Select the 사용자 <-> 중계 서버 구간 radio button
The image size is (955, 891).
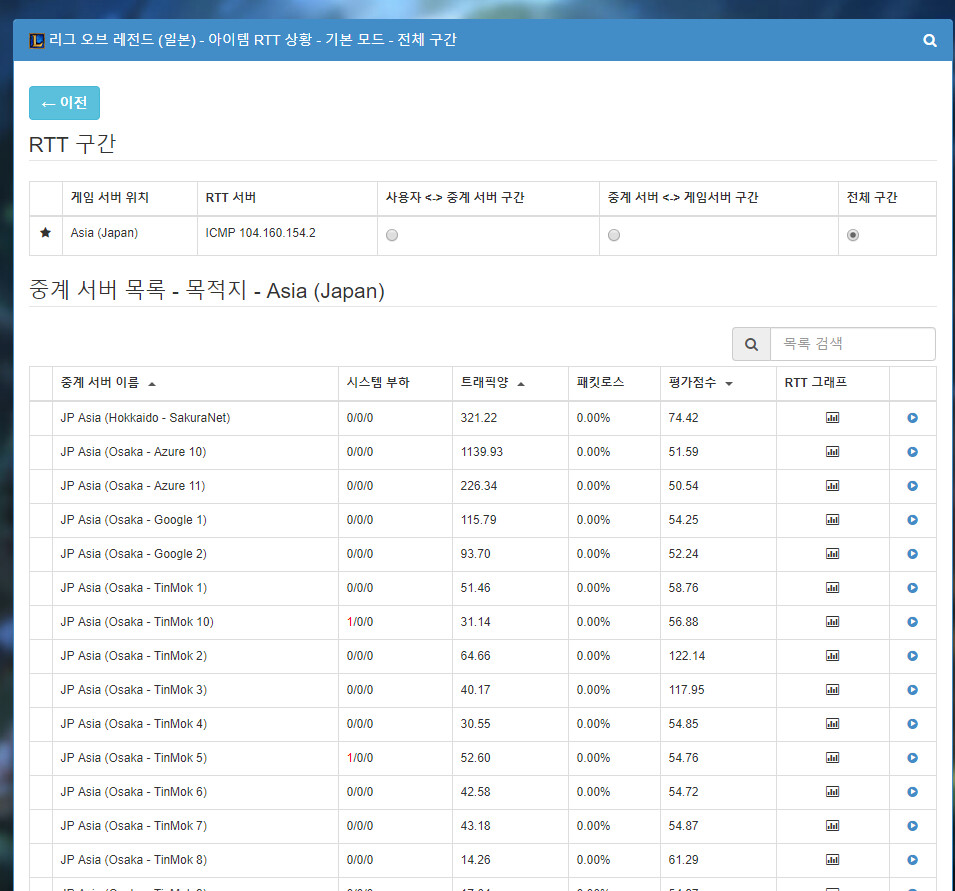tap(392, 235)
